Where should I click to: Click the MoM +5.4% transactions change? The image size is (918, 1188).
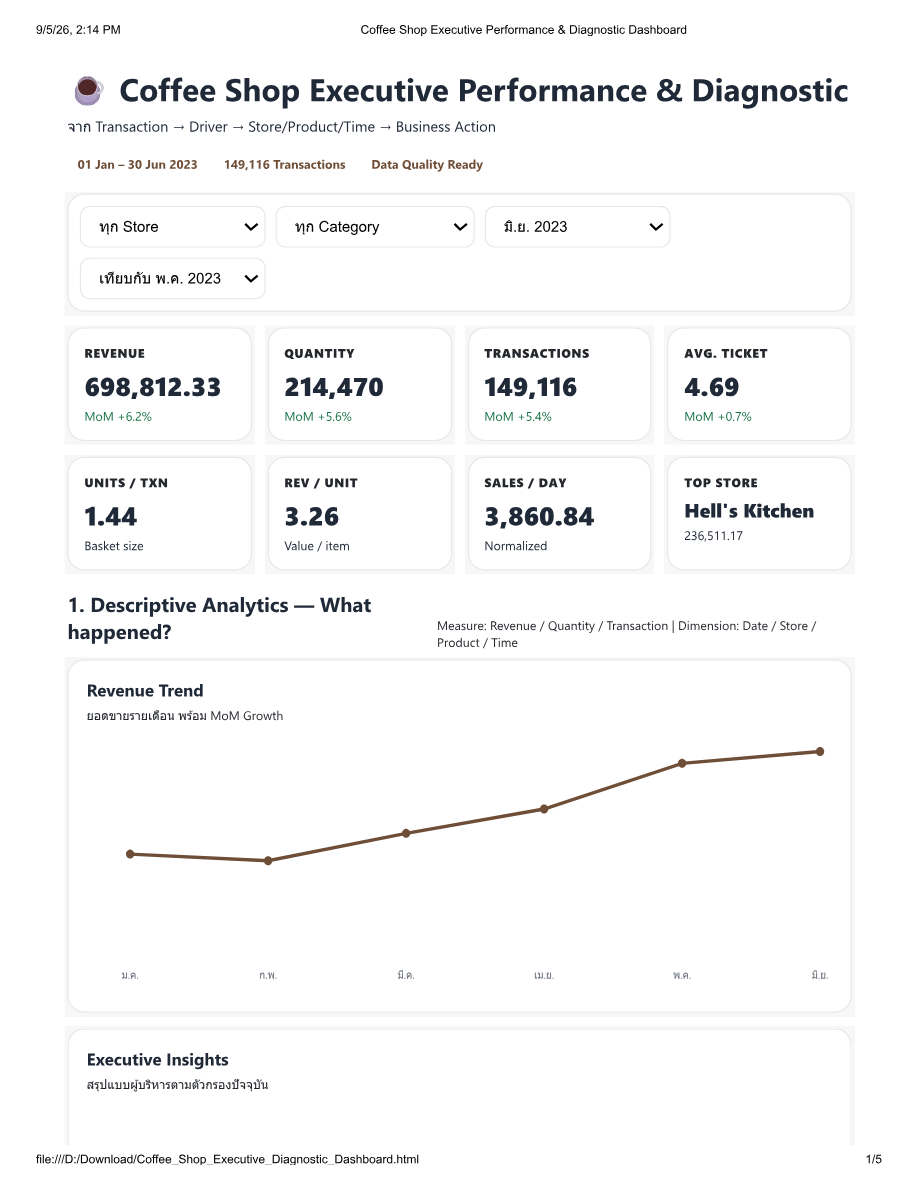(518, 417)
